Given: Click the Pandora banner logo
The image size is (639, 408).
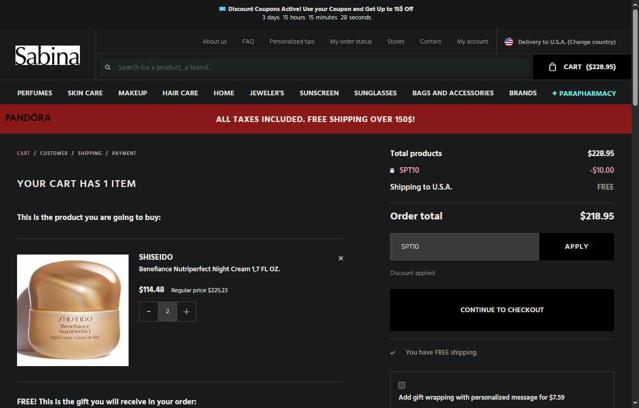Looking at the screenshot, I should (x=28, y=118).
